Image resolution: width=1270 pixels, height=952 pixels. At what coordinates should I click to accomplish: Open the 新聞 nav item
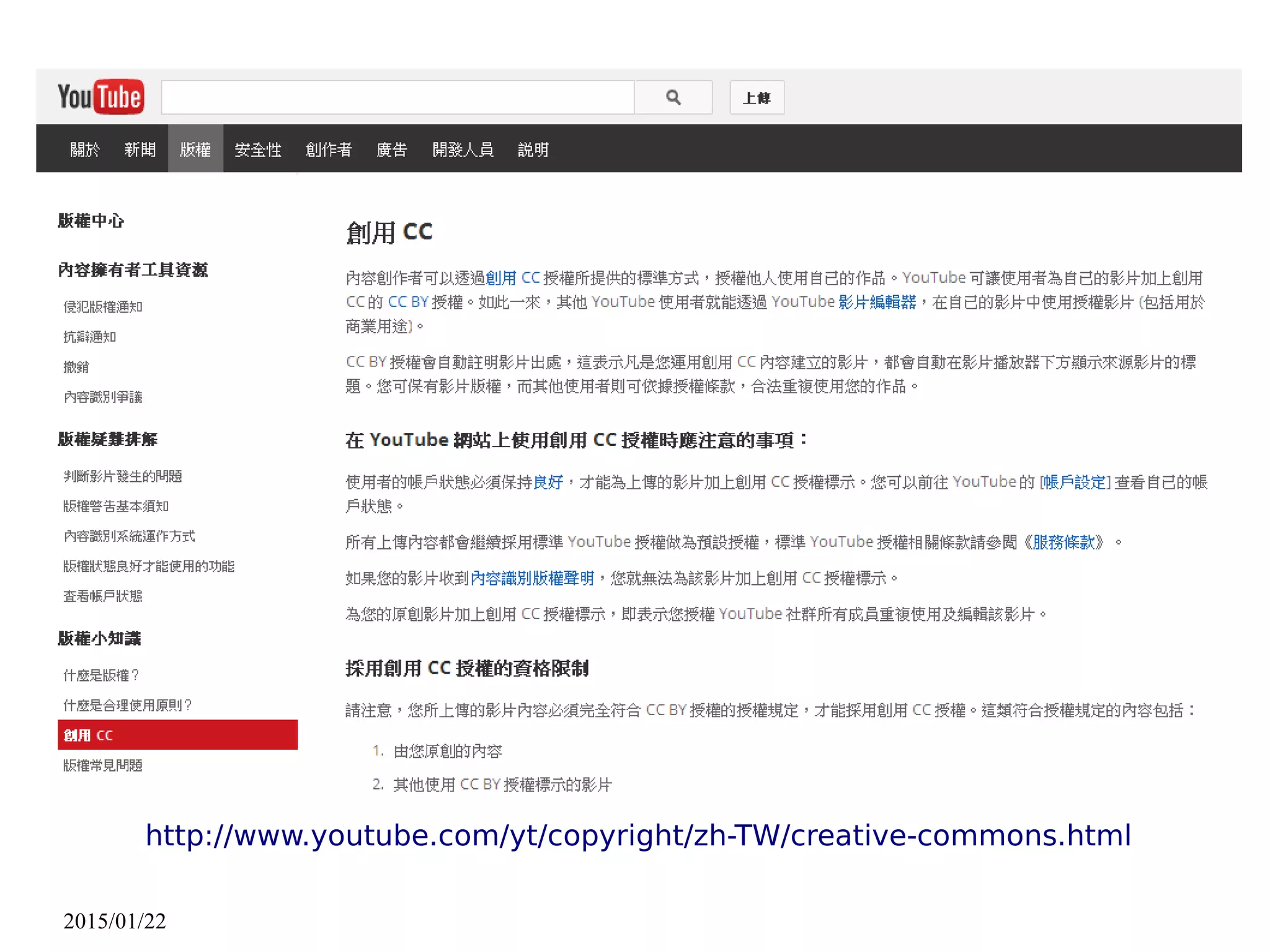tap(140, 149)
